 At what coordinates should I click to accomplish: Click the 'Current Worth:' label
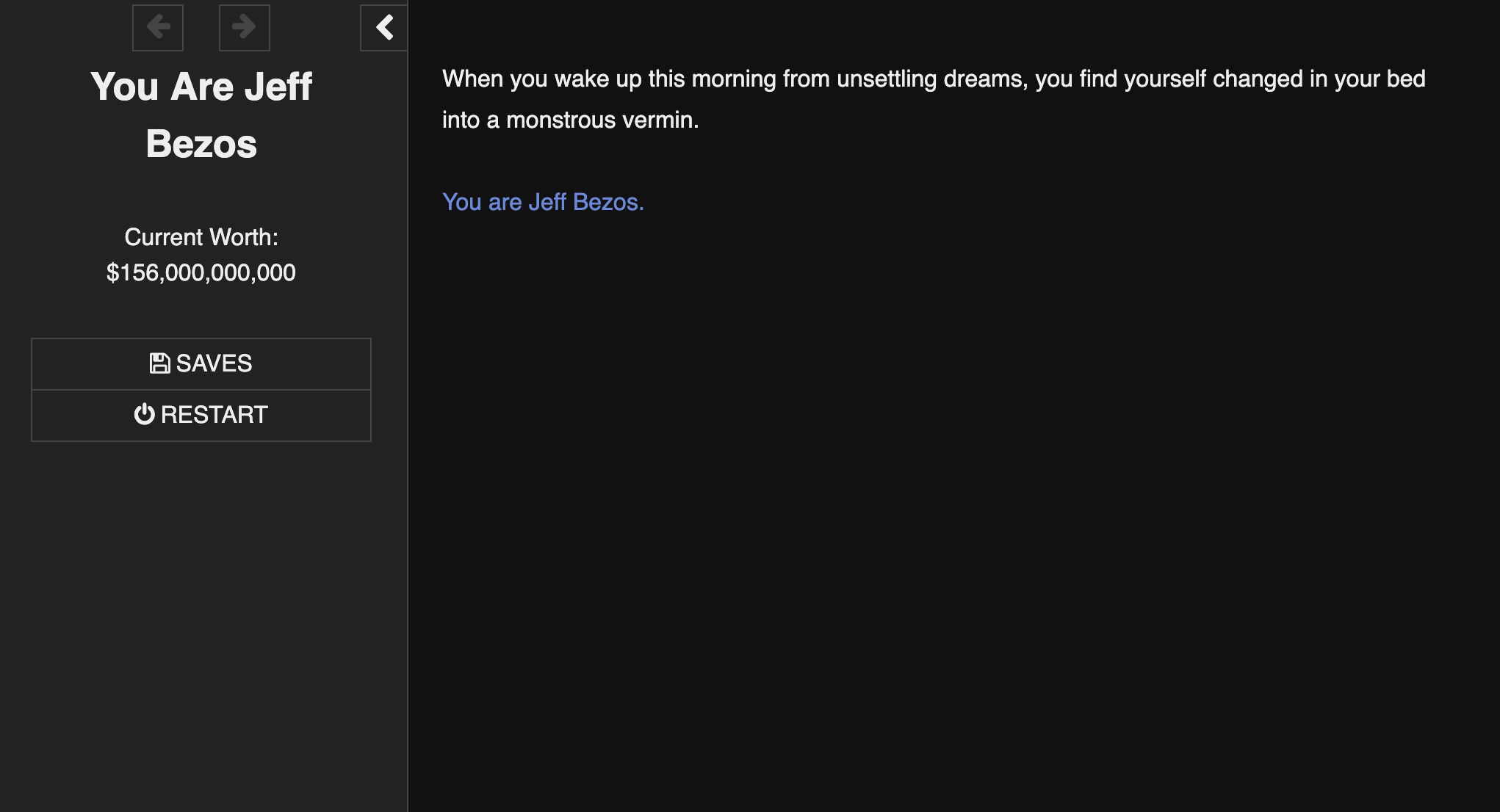pos(201,237)
